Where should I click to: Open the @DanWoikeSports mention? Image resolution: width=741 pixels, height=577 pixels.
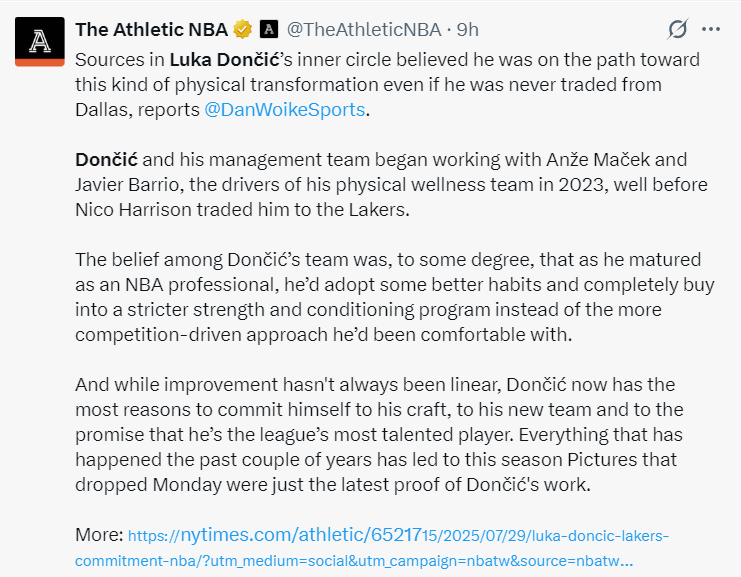(x=284, y=109)
